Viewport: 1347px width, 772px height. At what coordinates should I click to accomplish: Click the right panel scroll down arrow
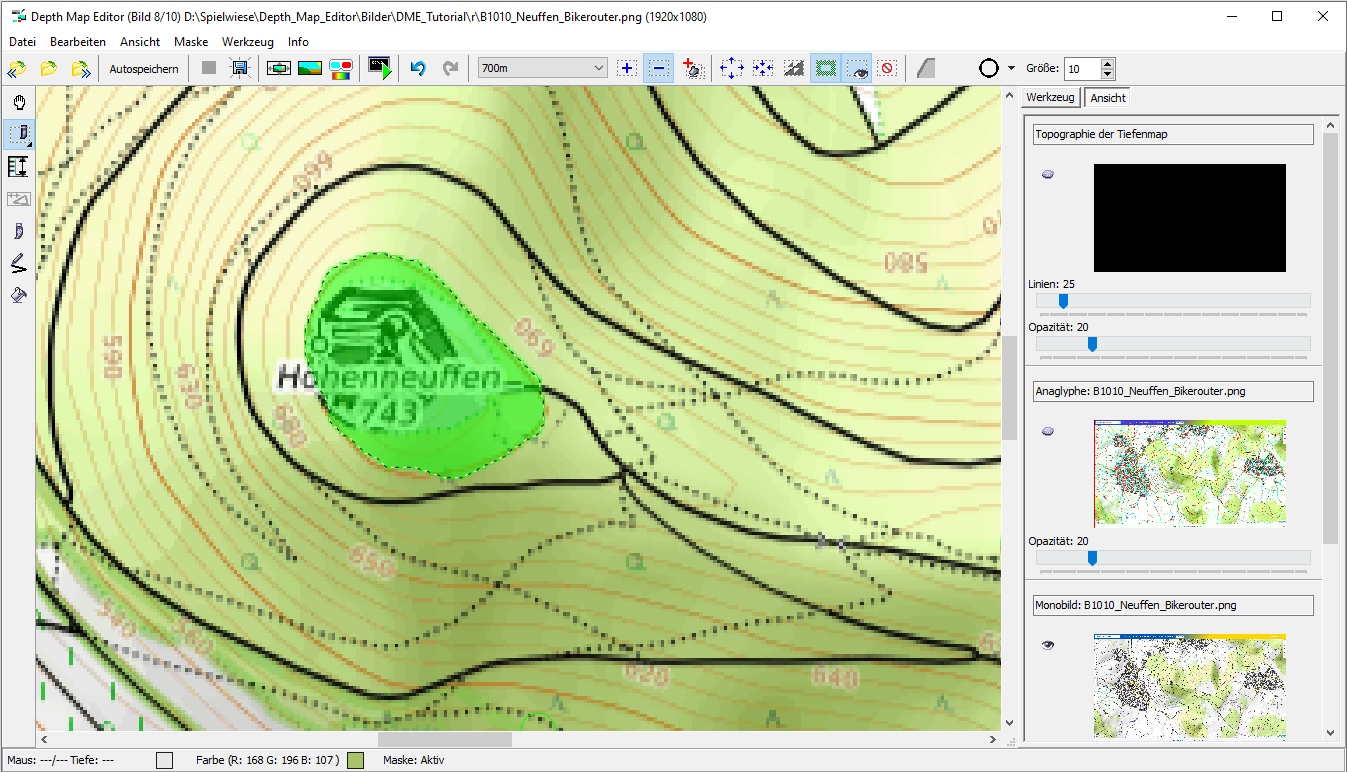[1330, 733]
